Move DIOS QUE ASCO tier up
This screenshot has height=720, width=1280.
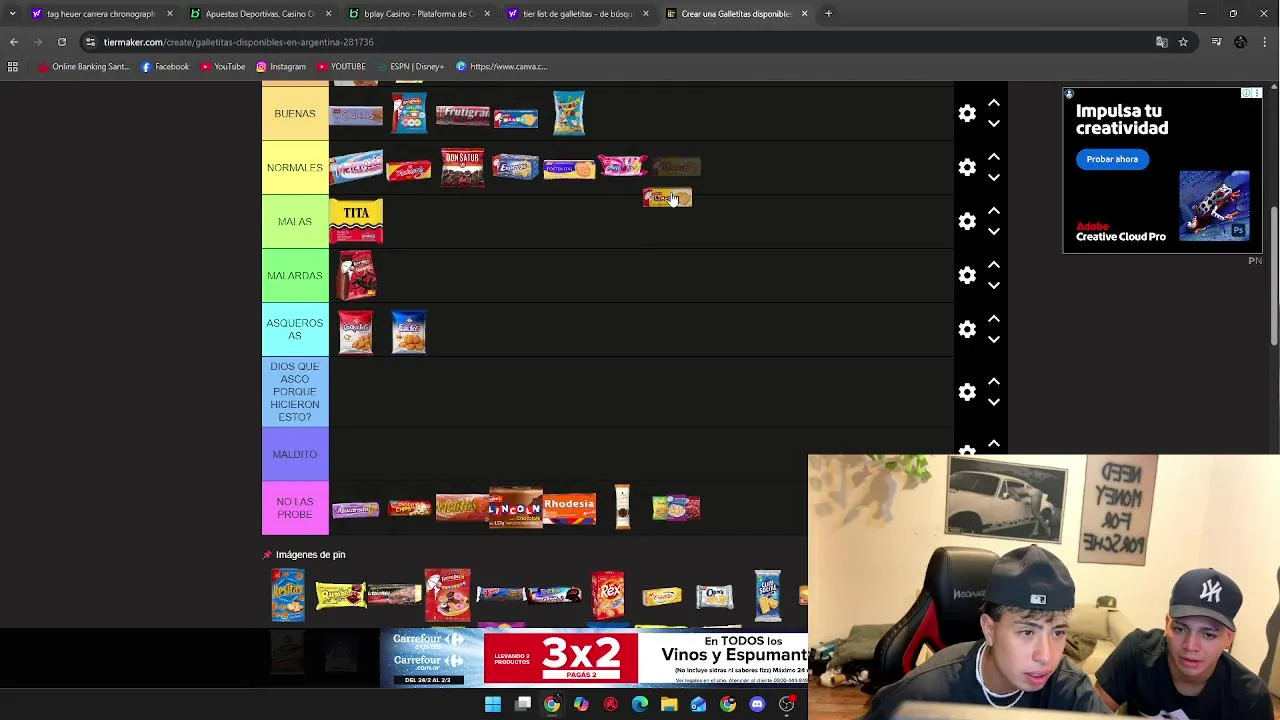(994, 382)
